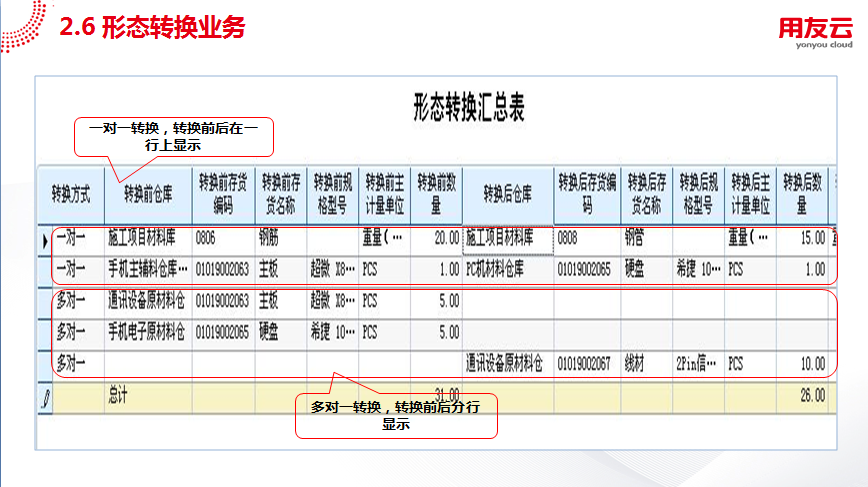Screen dimensions: 868x487
Task: Click the 20.00 quantity cell
Action: point(436,239)
